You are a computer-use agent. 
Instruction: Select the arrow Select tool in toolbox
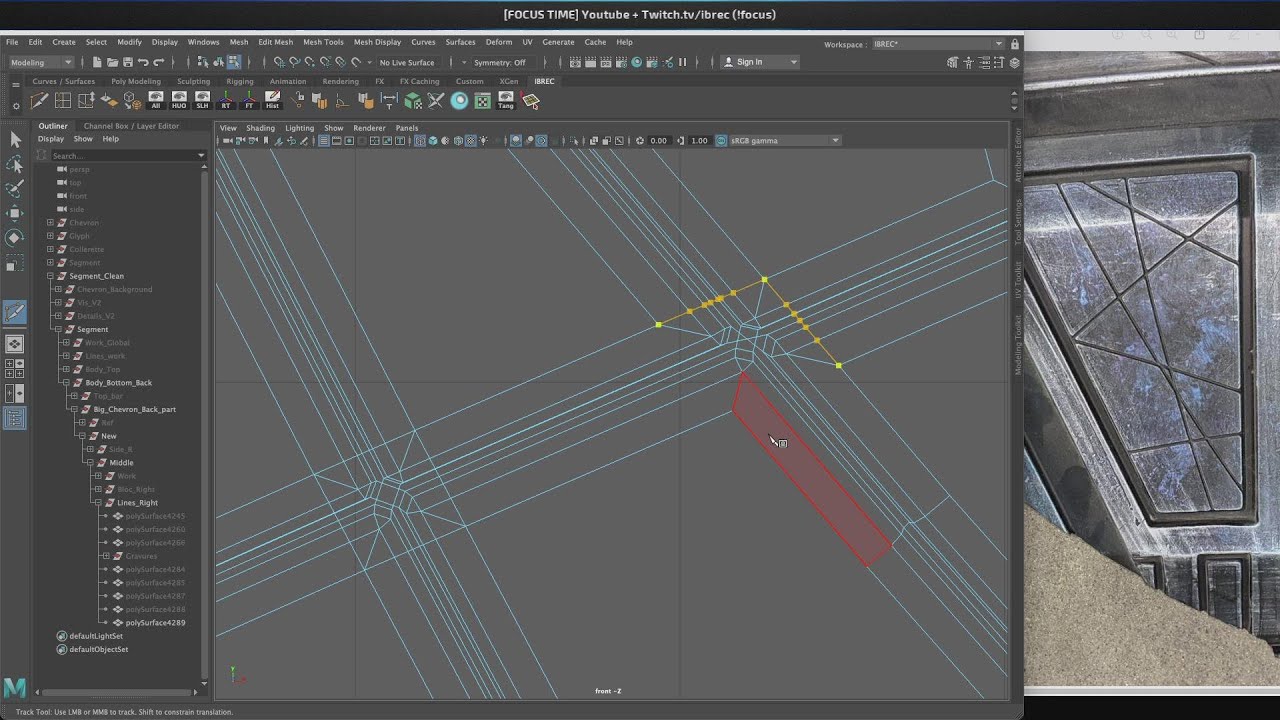15,140
